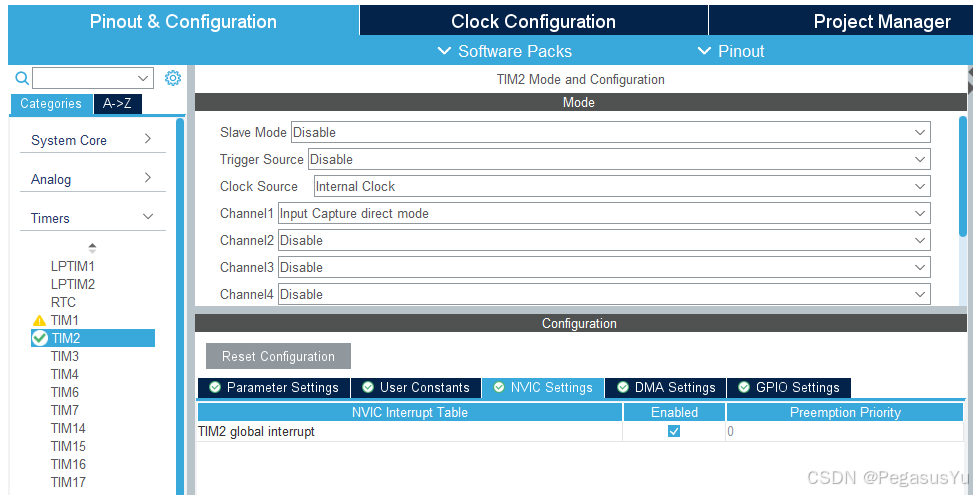Screen dimensions: 973x495
Task: Click the Preemption Priority column header
Action: tap(845, 412)
